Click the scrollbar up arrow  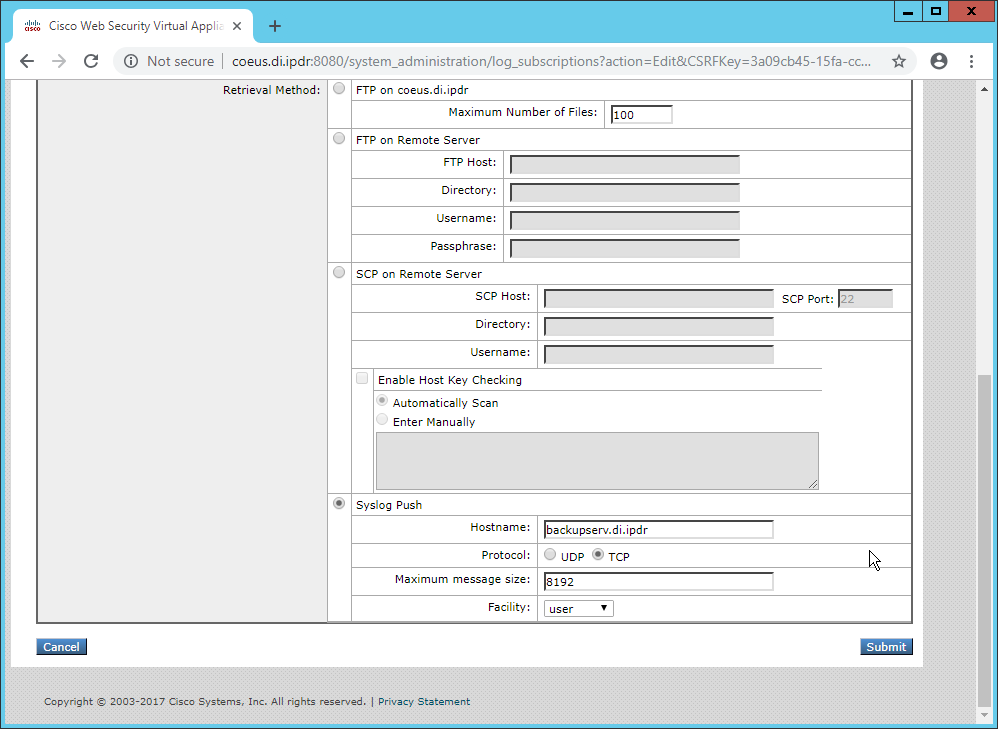pyautogui.click(x=984, y=90)
